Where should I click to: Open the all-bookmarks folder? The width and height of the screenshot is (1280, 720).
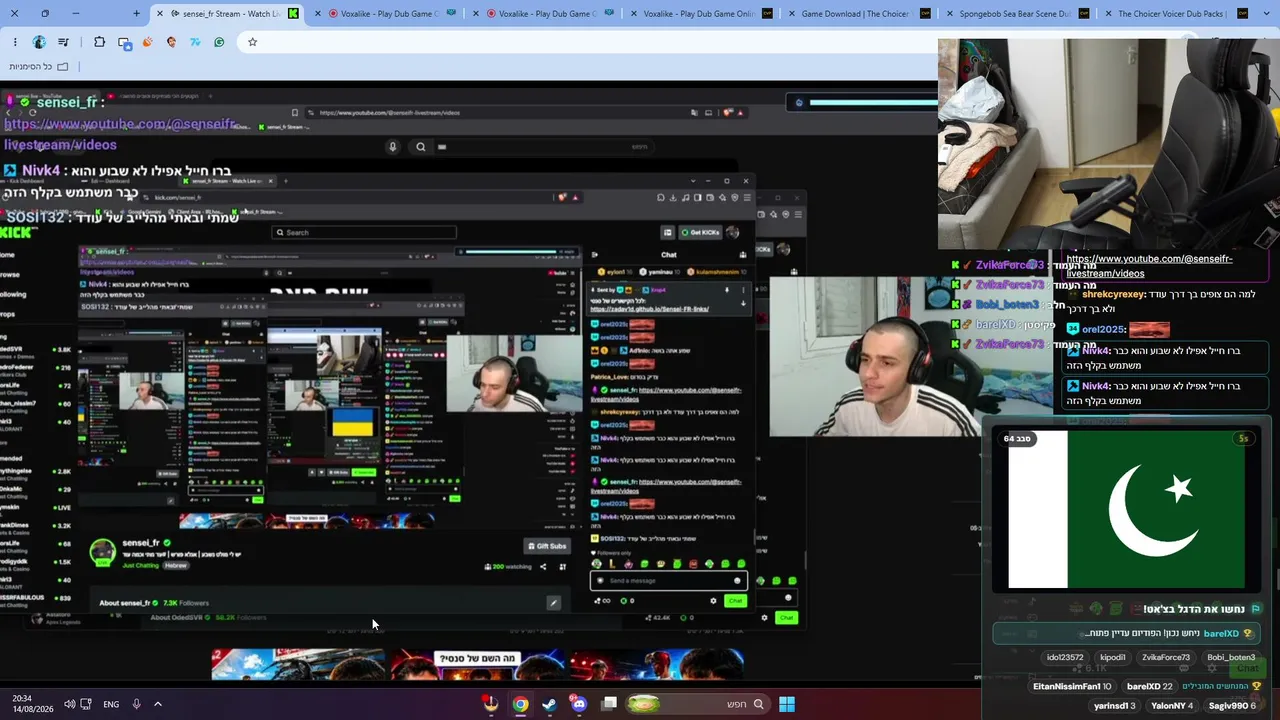point(38,66)
